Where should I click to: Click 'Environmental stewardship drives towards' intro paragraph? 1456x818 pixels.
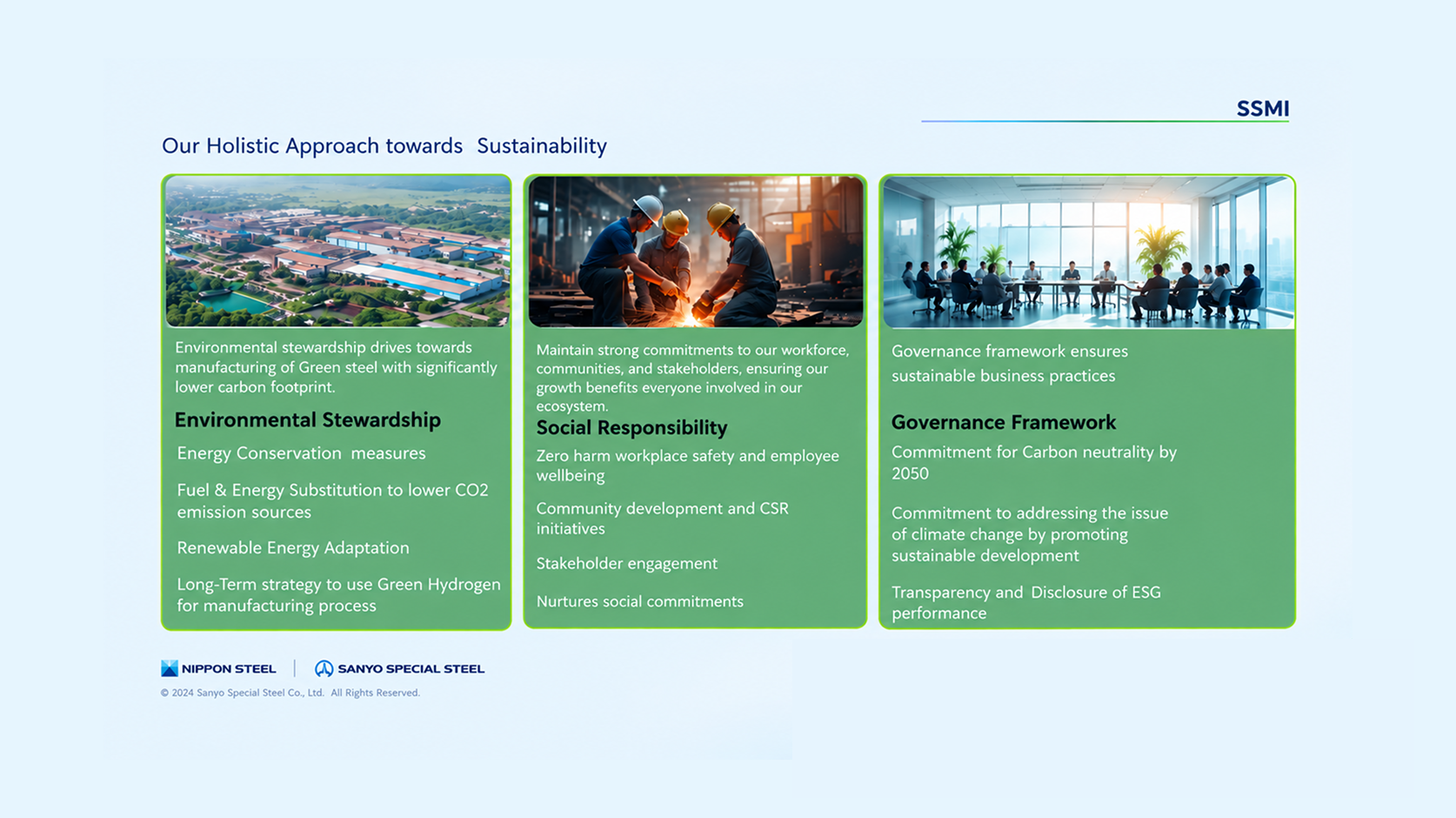coord(336,367)
